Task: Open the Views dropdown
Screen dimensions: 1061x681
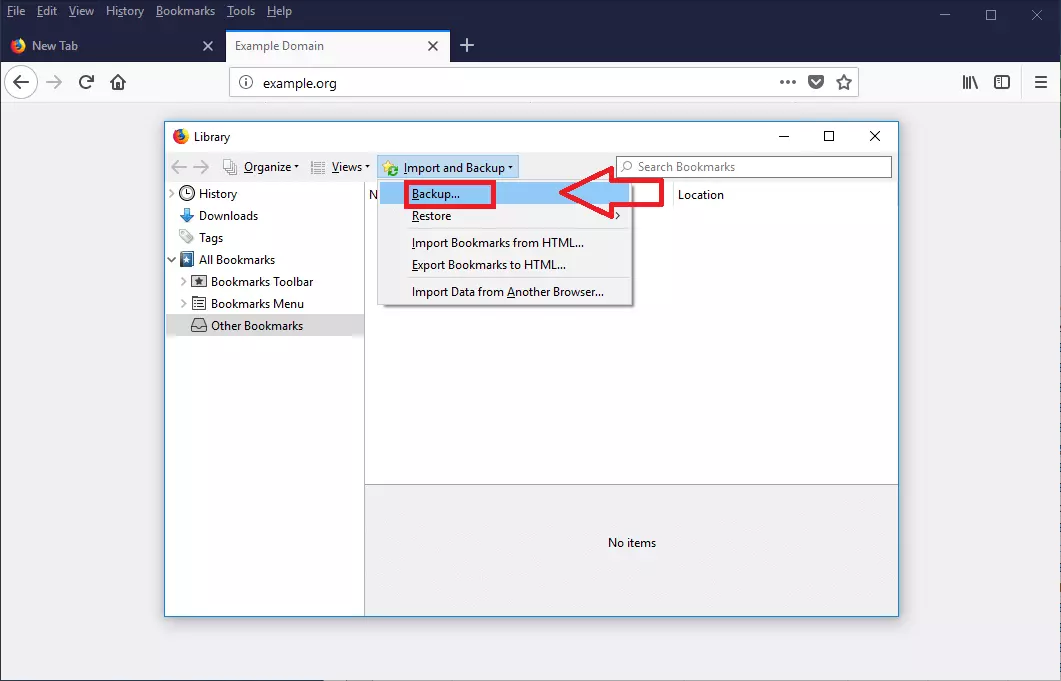Action: click(340, 167)
